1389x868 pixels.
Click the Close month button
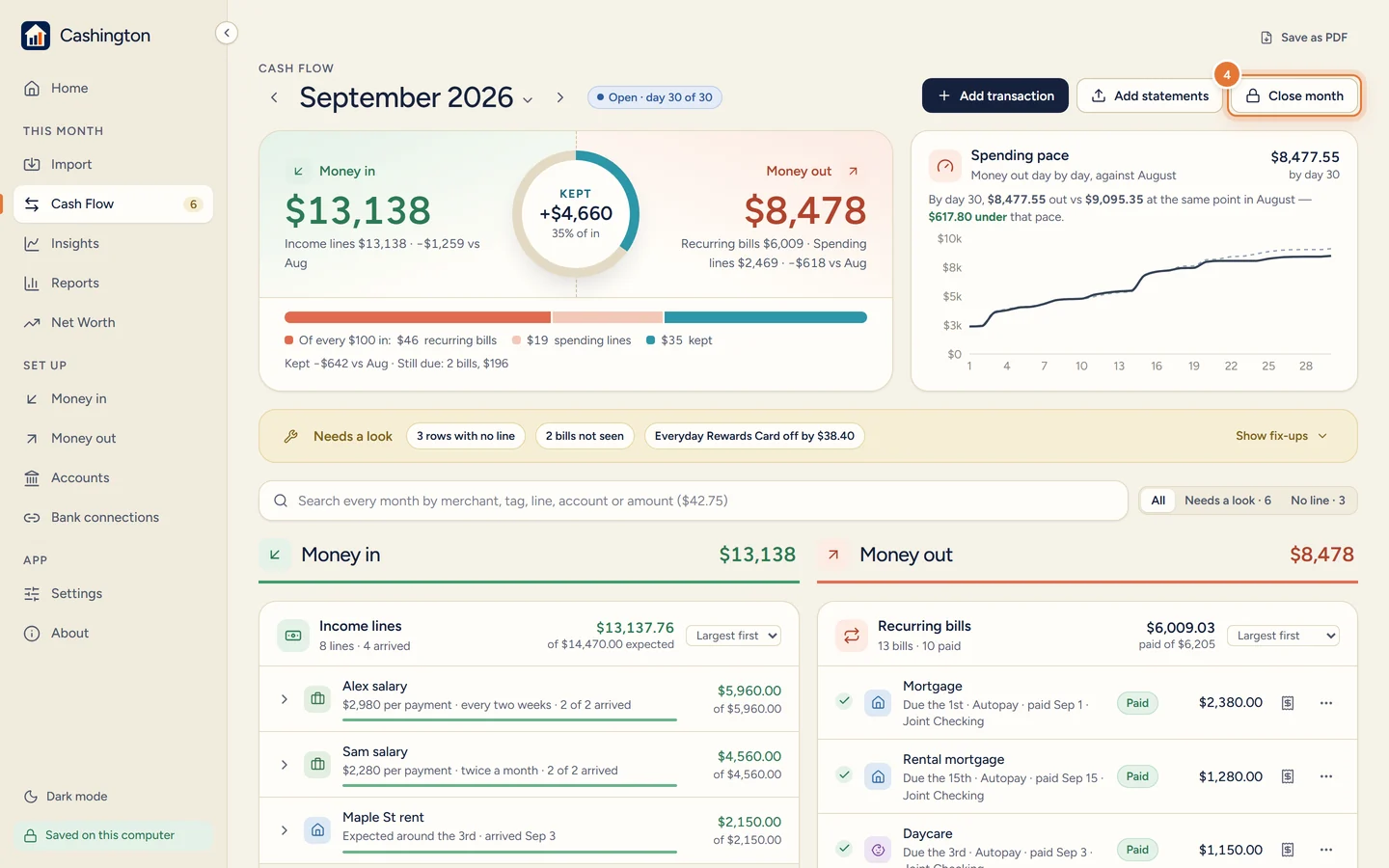click(1294, 95)
